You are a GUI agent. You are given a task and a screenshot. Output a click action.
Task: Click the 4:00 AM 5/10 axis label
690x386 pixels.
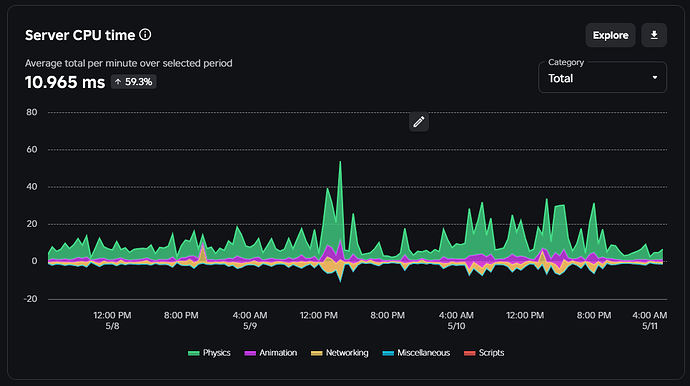point(456,320)
